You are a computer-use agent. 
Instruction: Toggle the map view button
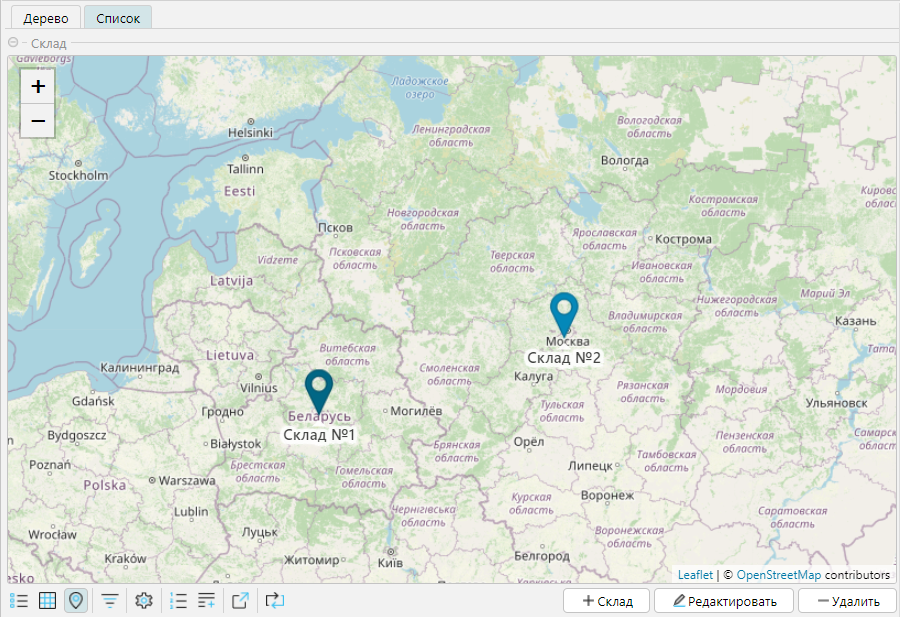click(x=76, y=601)
